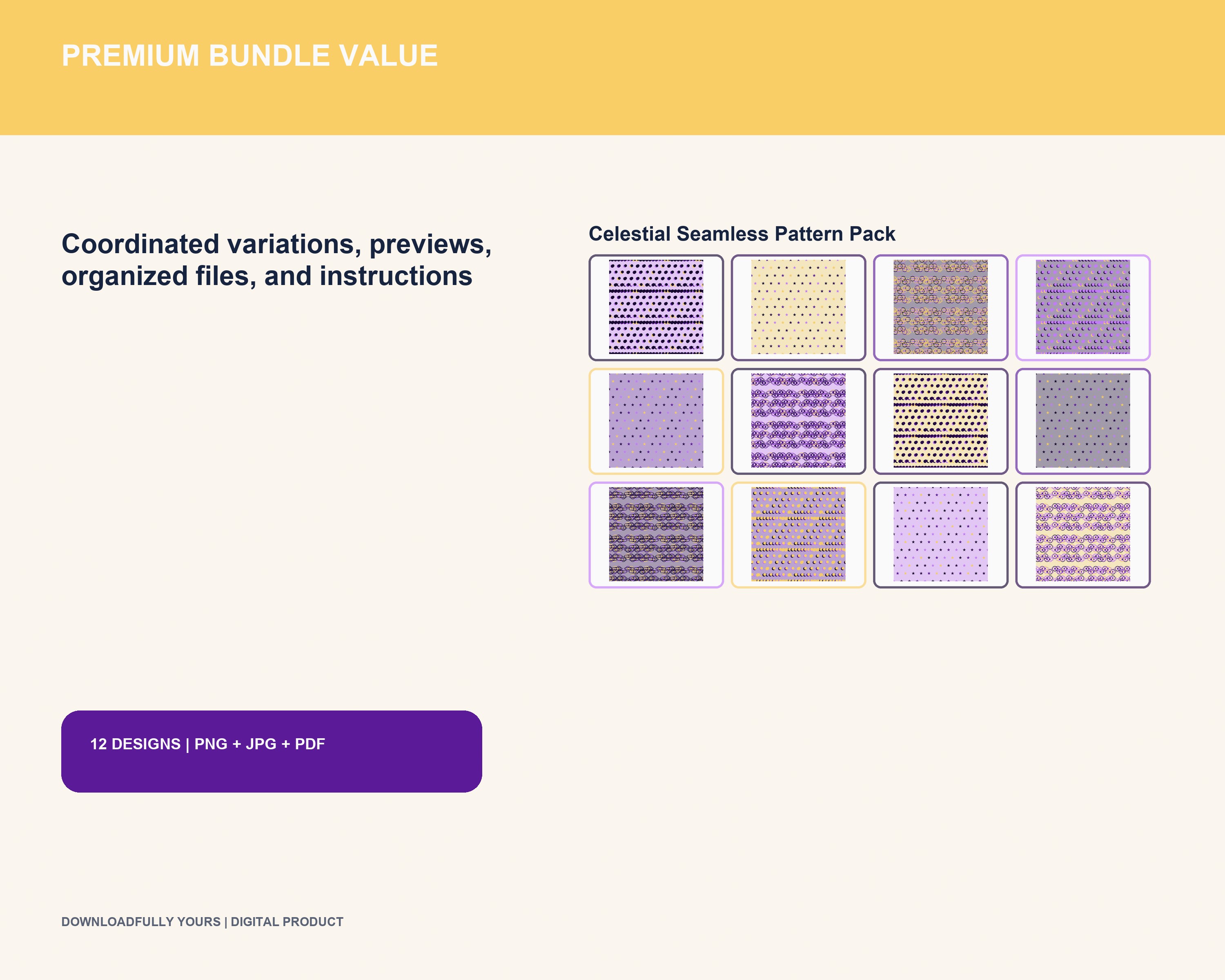Select the purple crescent moons pattern, first row
This screenshot has height=980, width=1225.
(x=1083, y=307)
